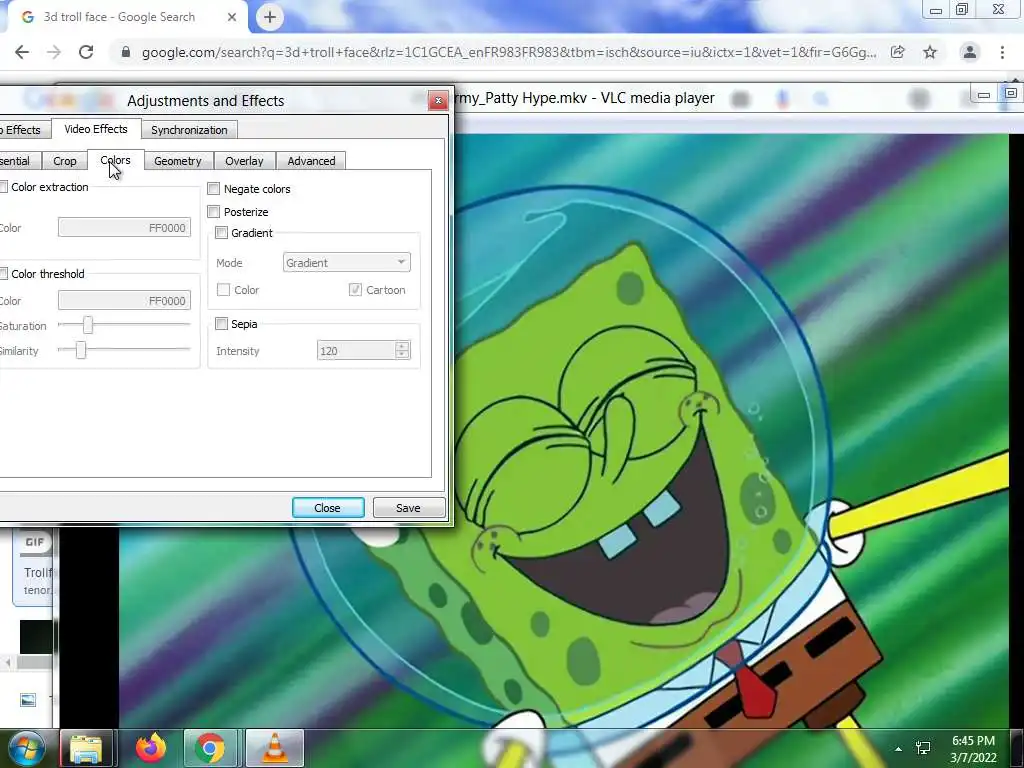Click the Color extraction FF0000 field
The height and width of the screenshot is (768, 1024).
(124, 227)
